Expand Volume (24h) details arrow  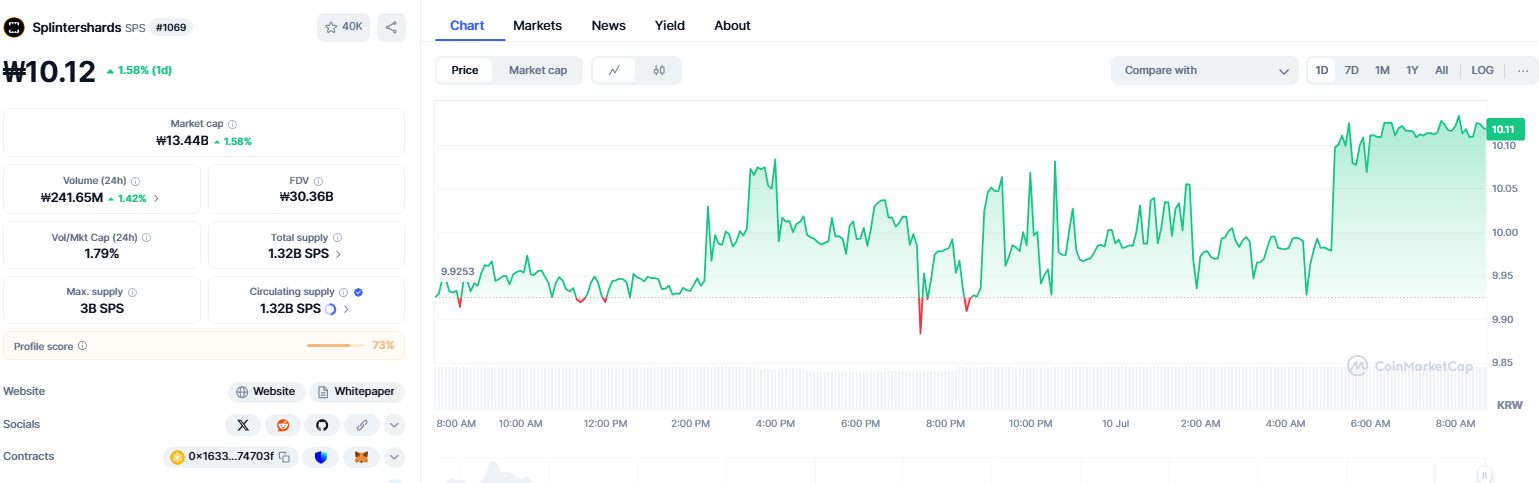click(156, 198)
